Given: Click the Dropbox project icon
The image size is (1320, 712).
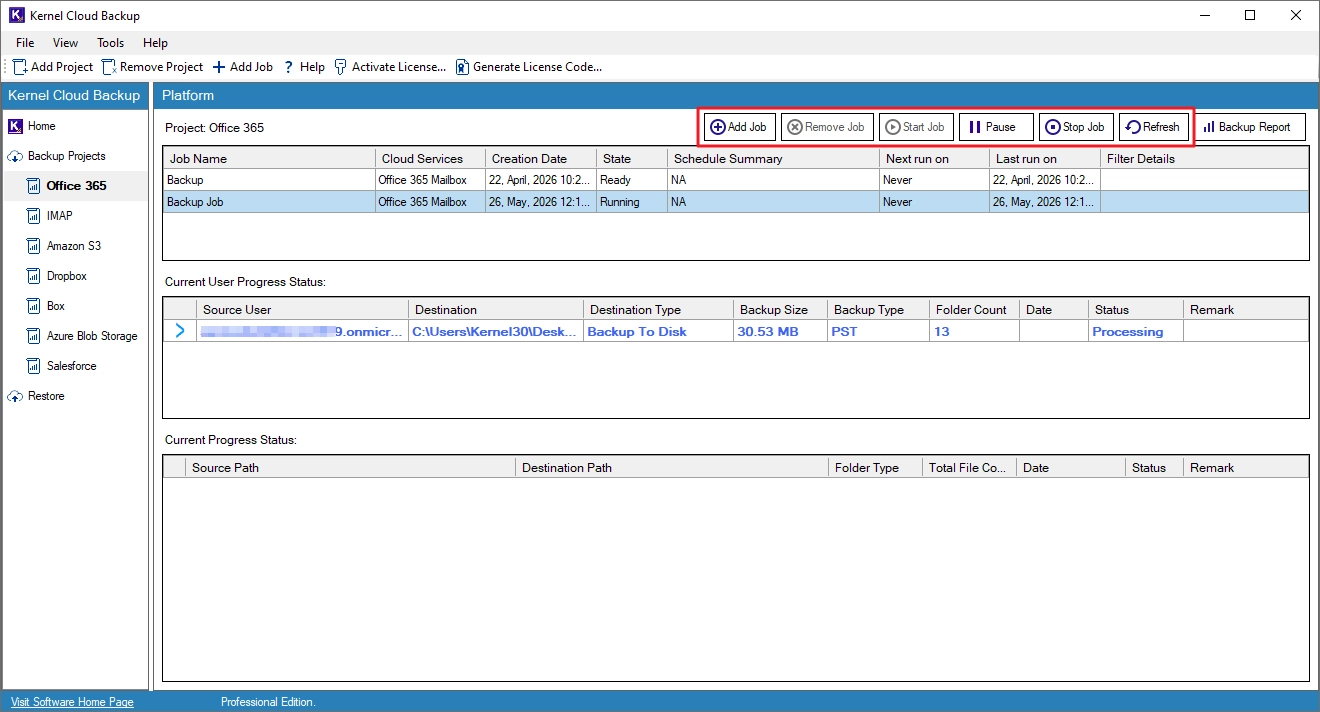Looking at the screenshot, I should coord(34,276).
